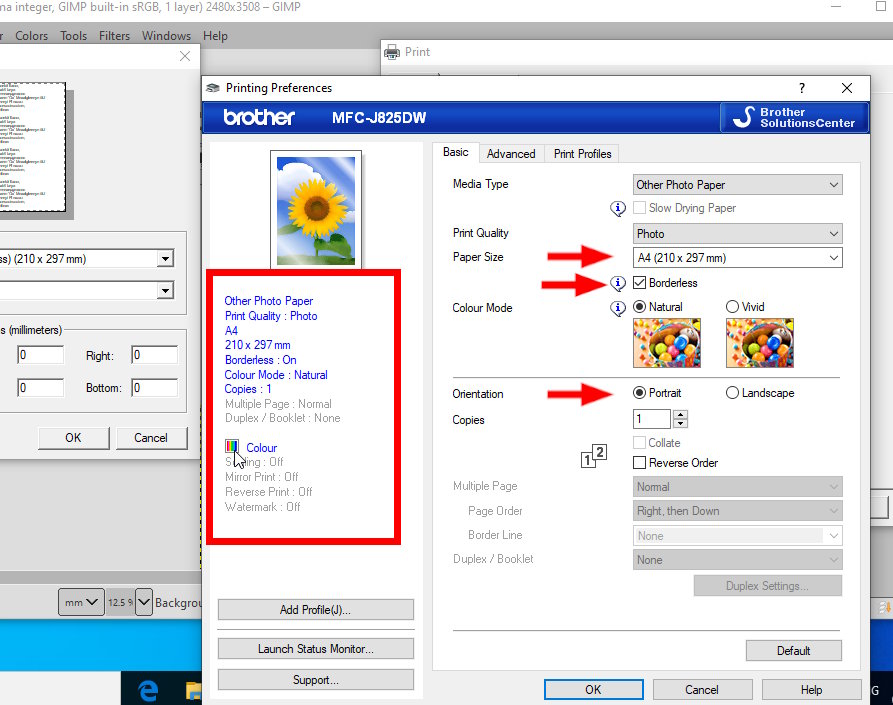
Task: Open the Paper Size A4 dropdown
Action: [x=738, y=258]
